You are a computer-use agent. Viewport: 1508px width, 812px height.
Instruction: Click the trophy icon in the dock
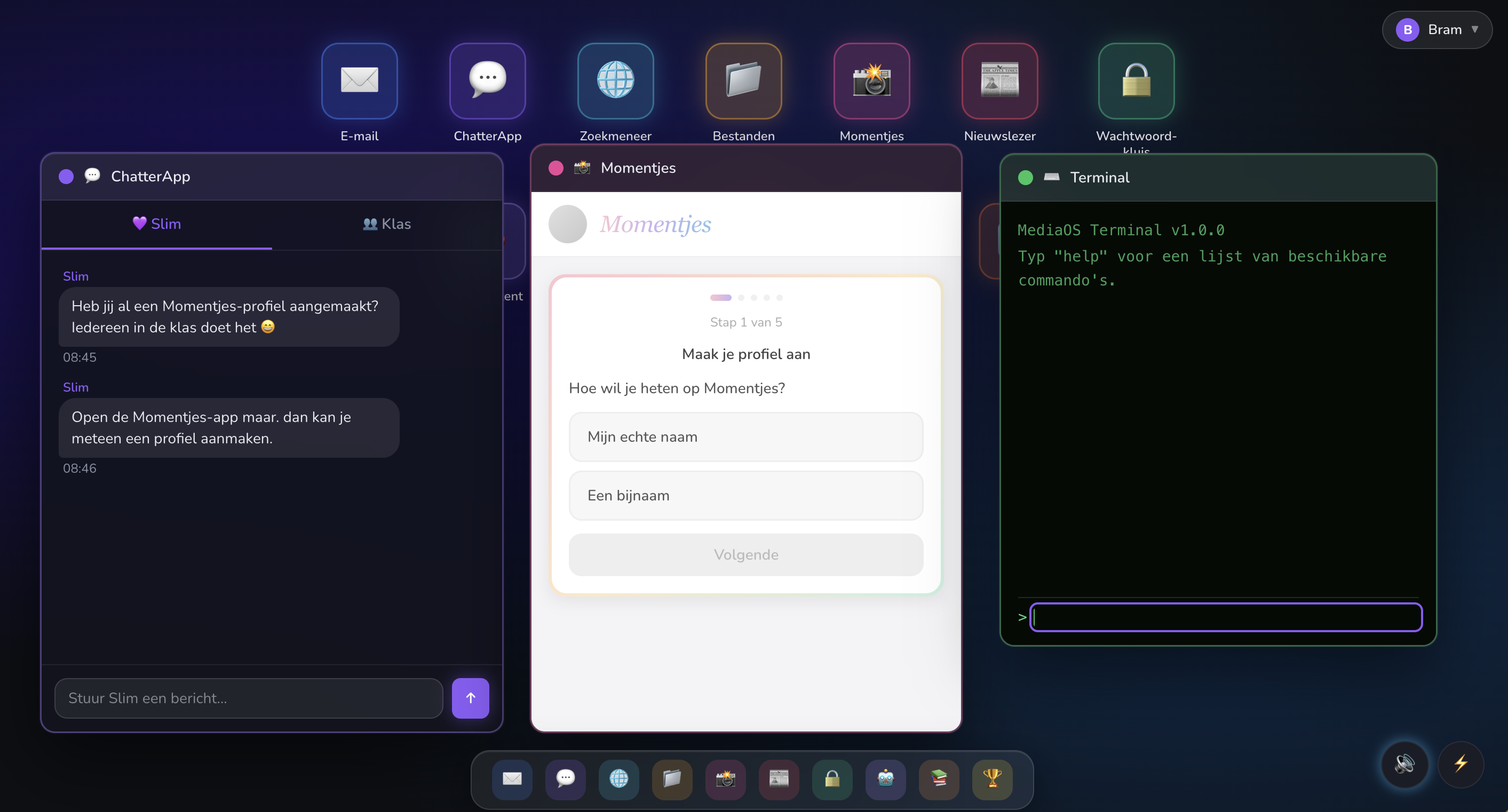992,779
